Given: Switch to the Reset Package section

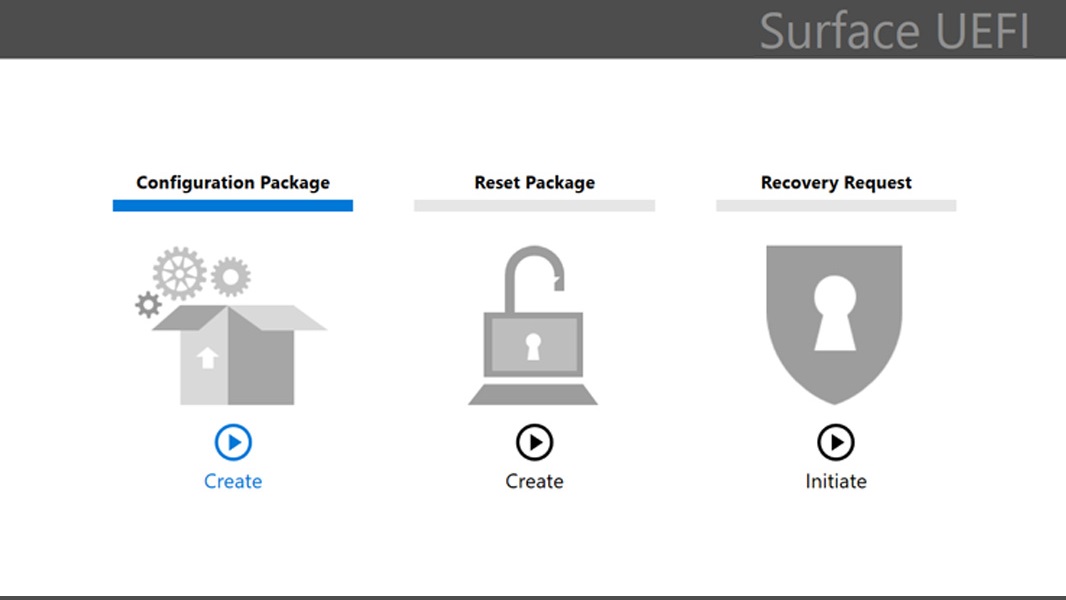Looking at the screenshot, I should click(x=534, y=183).
